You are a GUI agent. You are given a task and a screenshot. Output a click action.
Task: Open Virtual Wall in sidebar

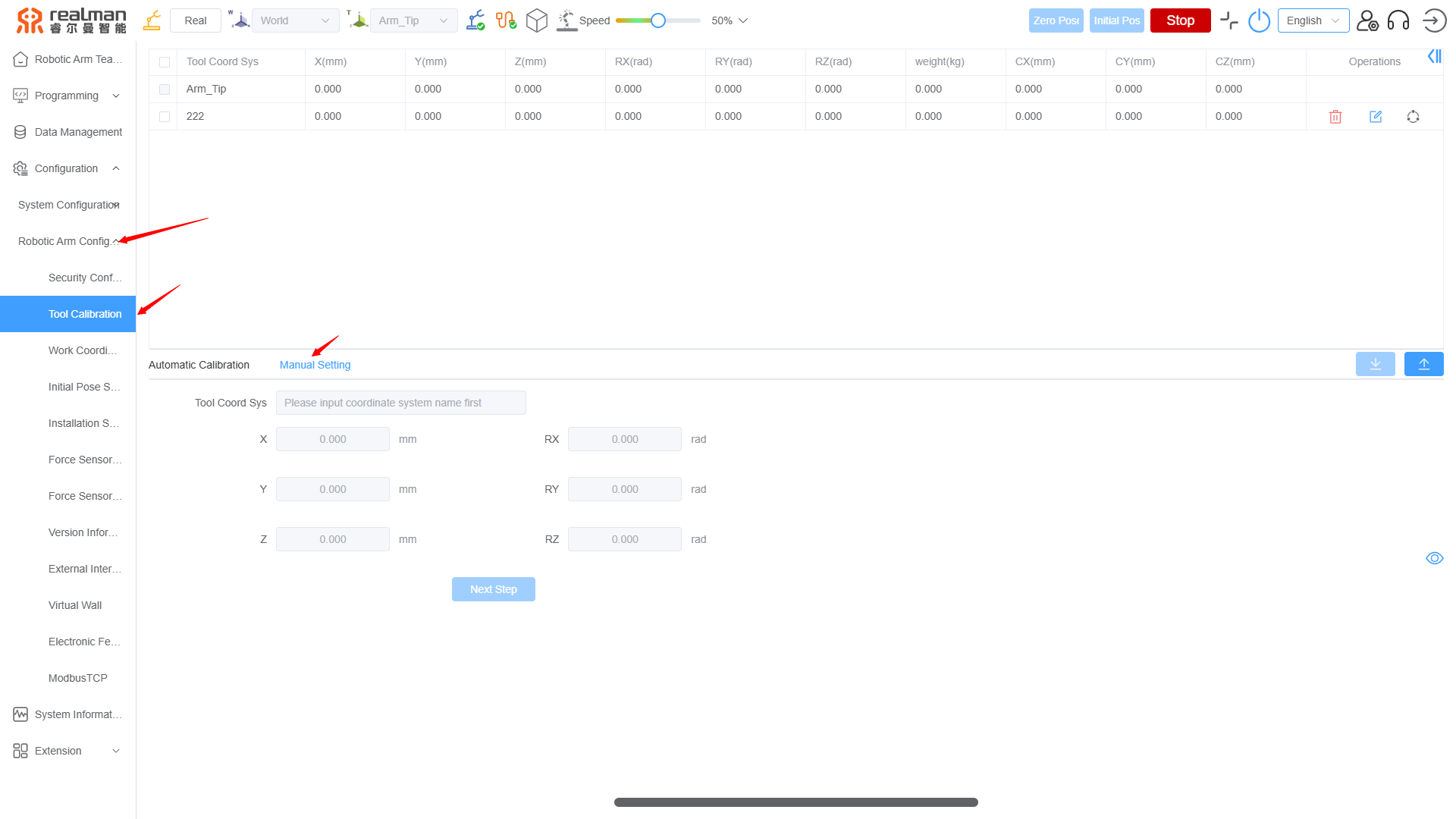[x=75, y=605]
